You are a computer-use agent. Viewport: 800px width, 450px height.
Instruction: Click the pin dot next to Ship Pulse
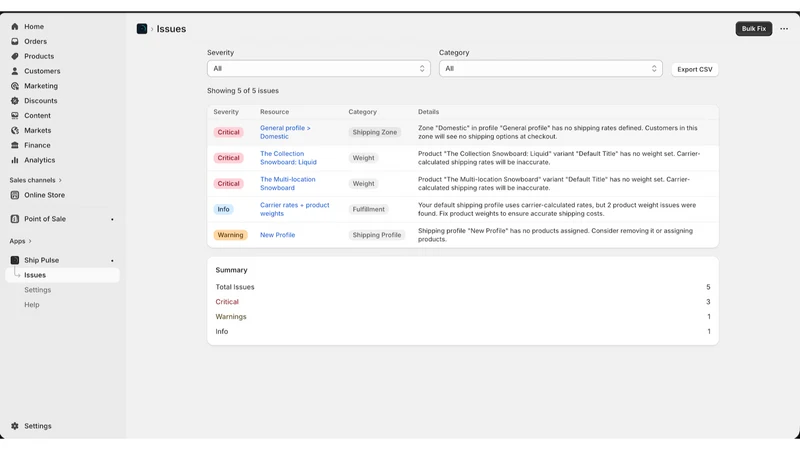pos(112,261)
